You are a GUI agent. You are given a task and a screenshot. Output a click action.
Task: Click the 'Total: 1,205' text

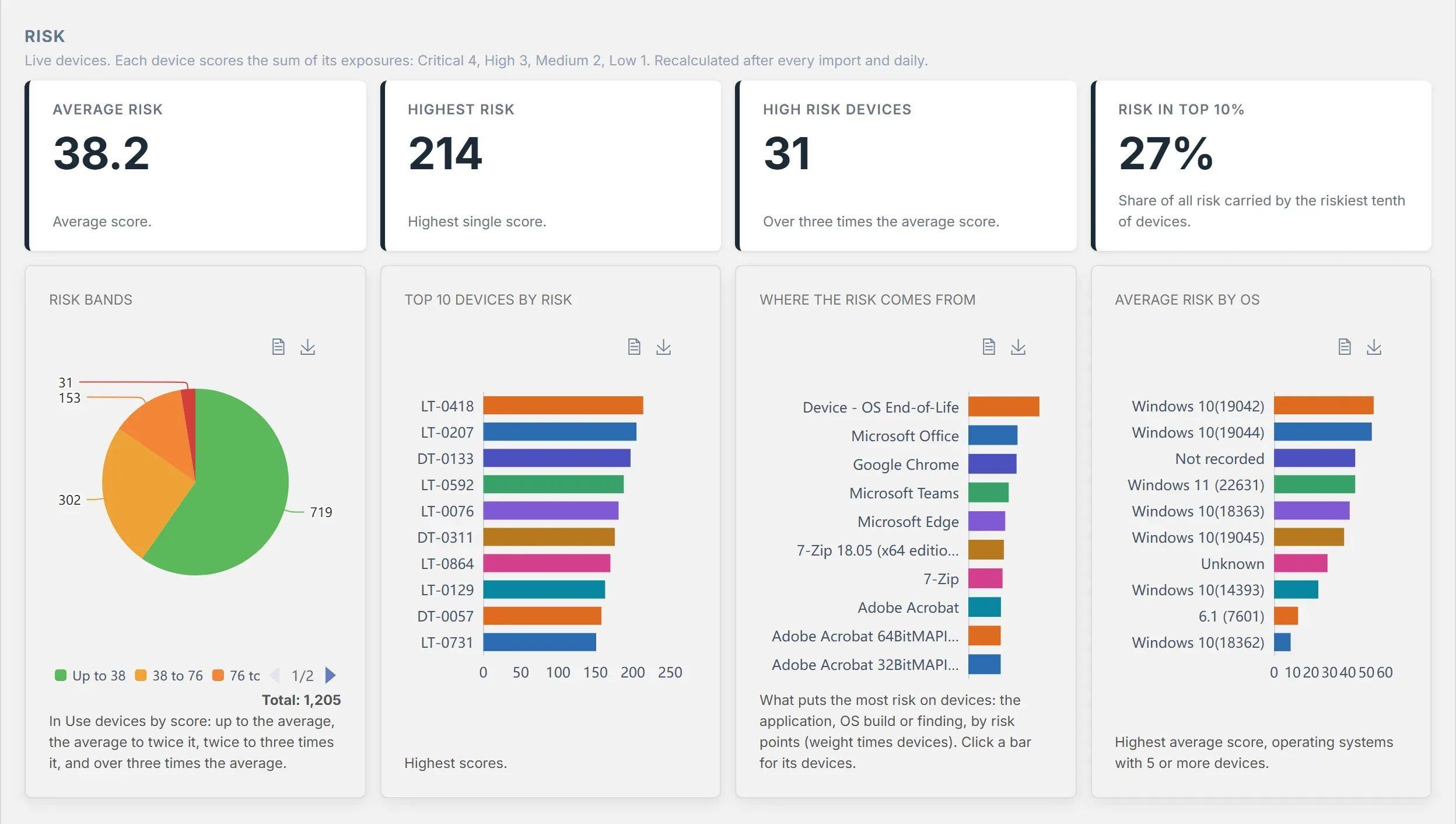tap(301, 700)
